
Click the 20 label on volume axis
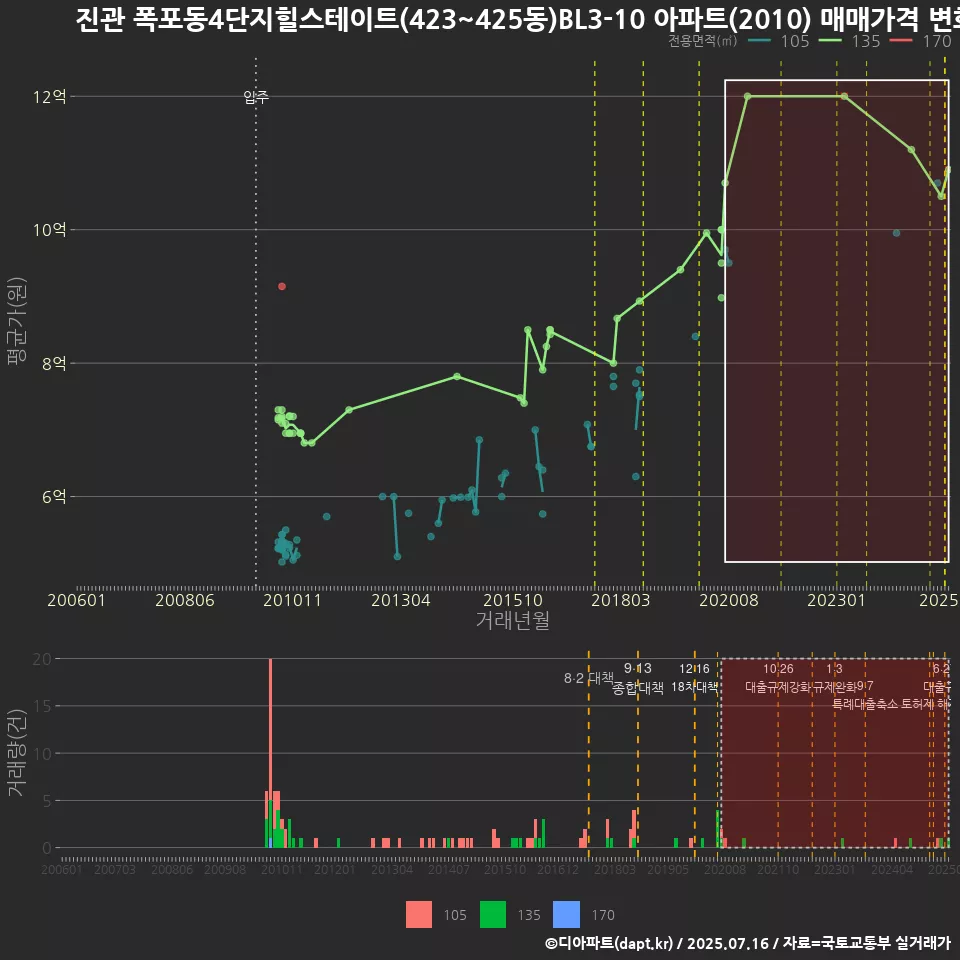pyautogui.click(x=42, y=659)
